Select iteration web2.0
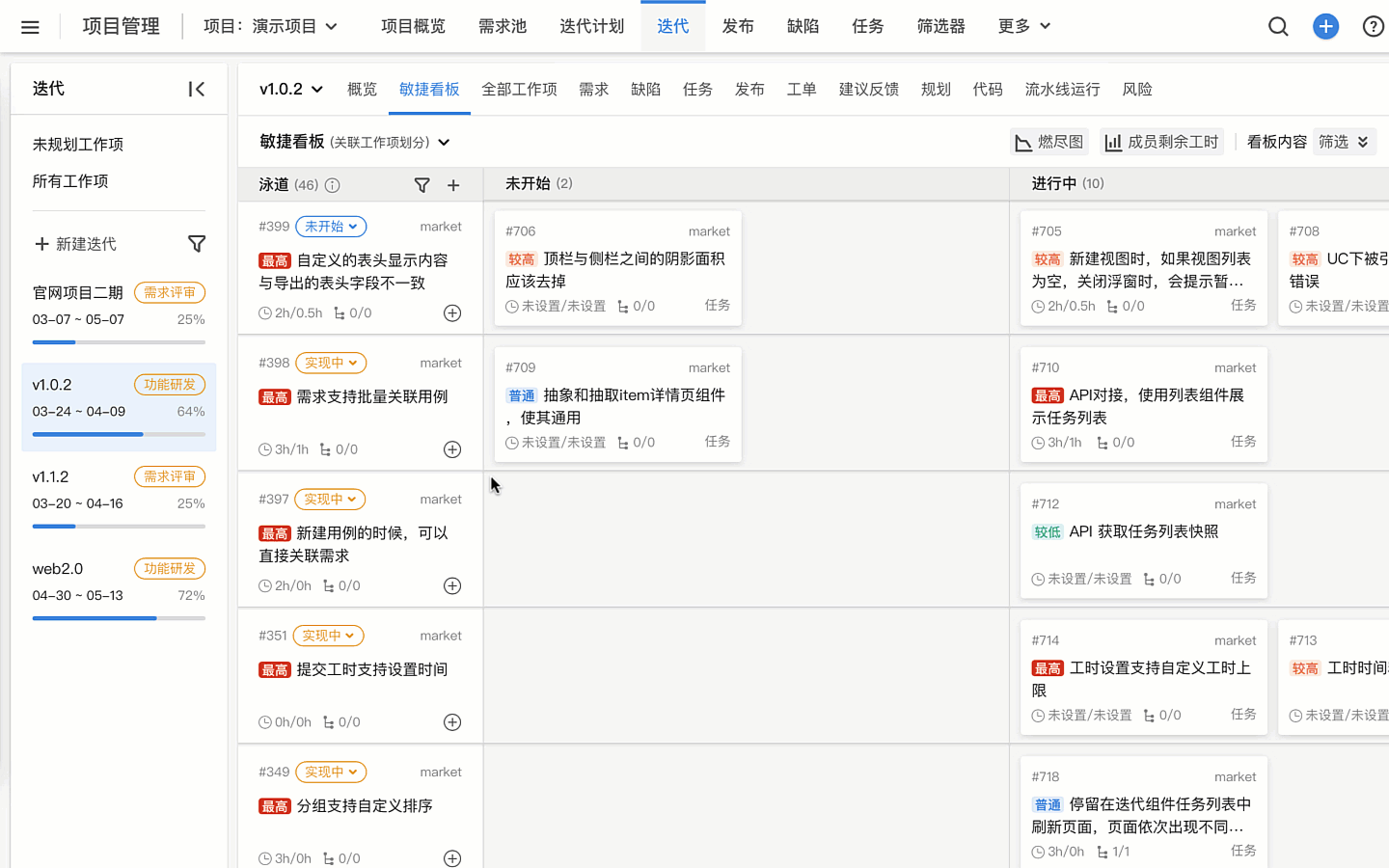This screenshot has width=1389, height=868. pyautogui.click(x=119, y=590)
